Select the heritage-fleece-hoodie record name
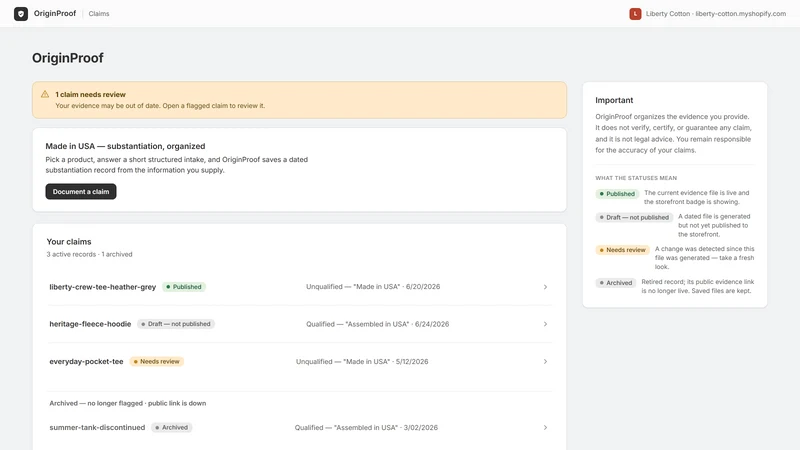 click(x=90, y=324)
